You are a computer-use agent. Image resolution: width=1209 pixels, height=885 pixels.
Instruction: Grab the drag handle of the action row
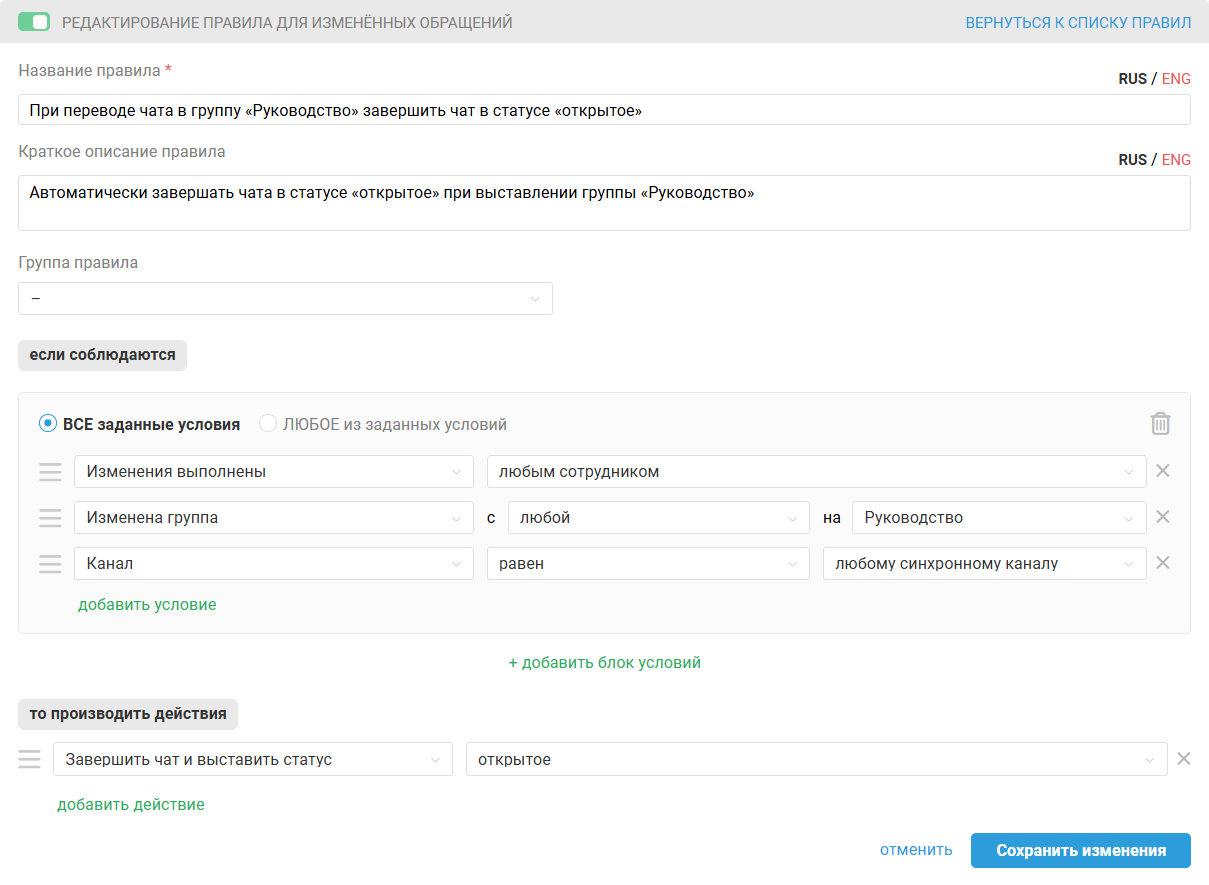[29, 760]
